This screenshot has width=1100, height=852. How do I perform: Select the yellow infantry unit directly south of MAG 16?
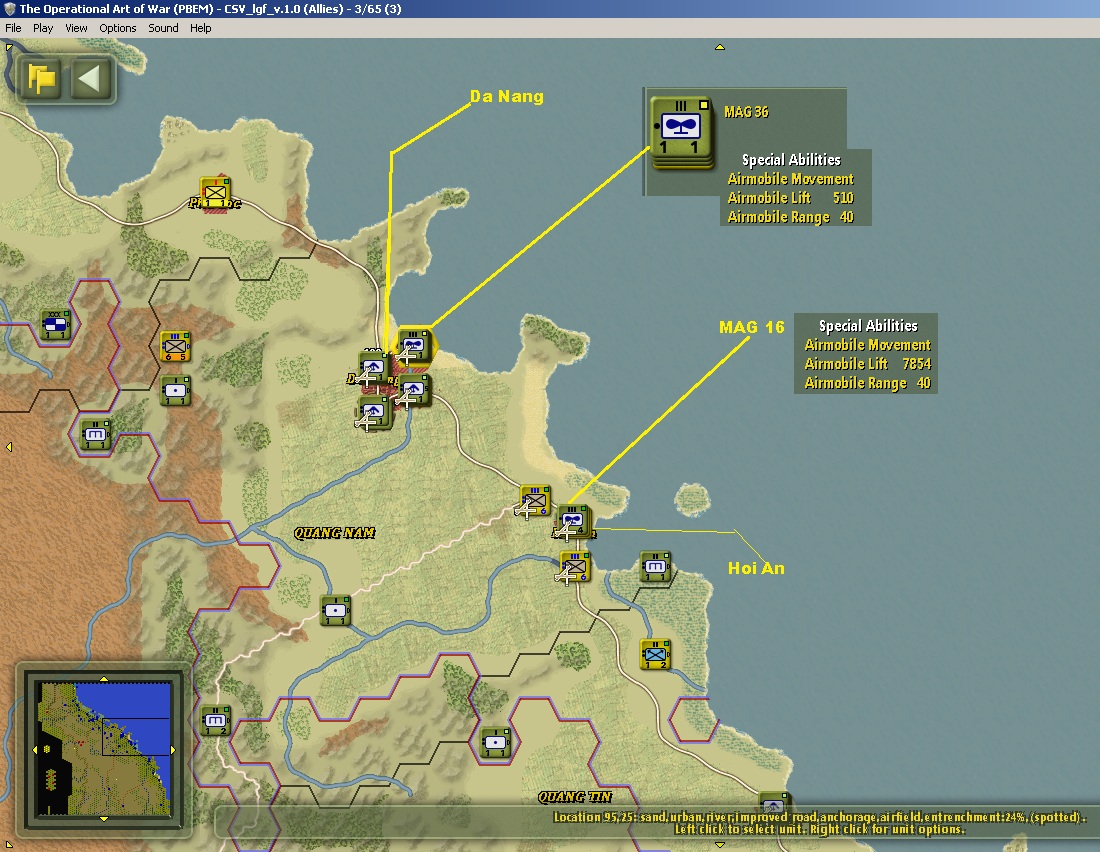(x=575, y=567)
